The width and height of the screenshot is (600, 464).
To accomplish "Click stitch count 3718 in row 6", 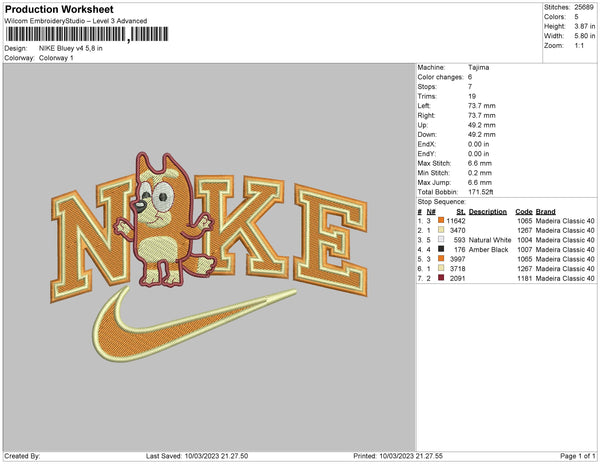I will 457,269.
